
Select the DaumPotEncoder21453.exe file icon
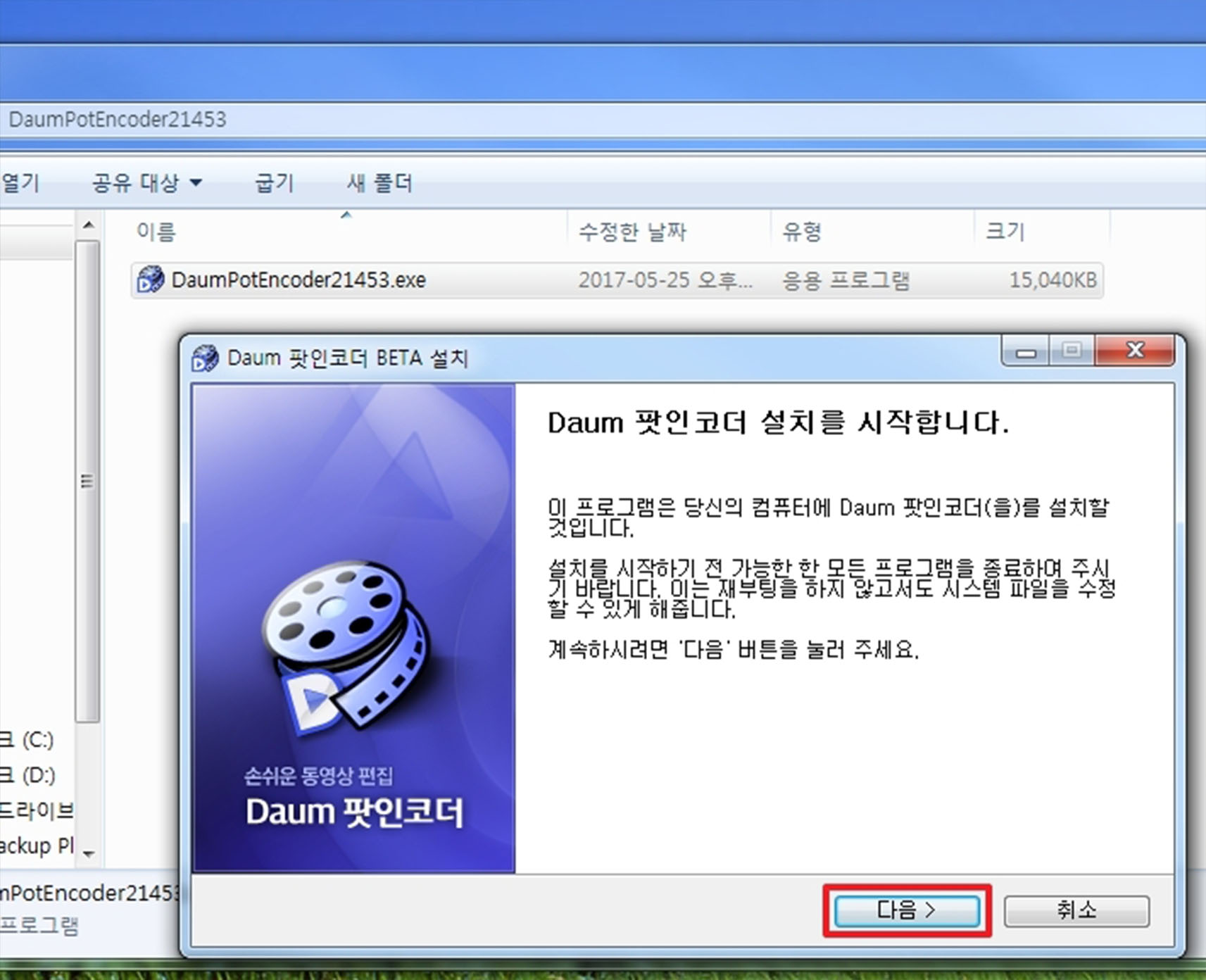pyautogui.click(x=150, y=279)
